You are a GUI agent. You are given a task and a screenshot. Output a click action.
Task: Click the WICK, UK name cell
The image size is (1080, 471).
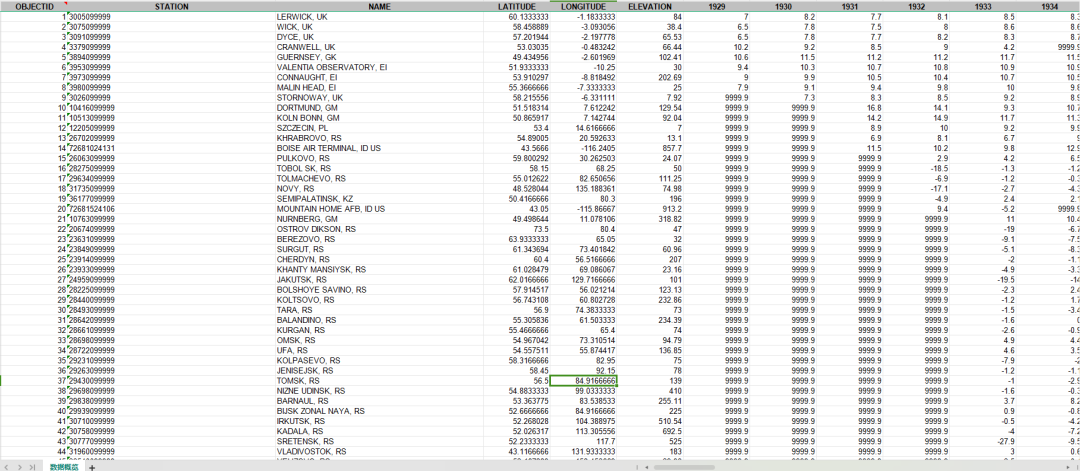pos(379,26)
